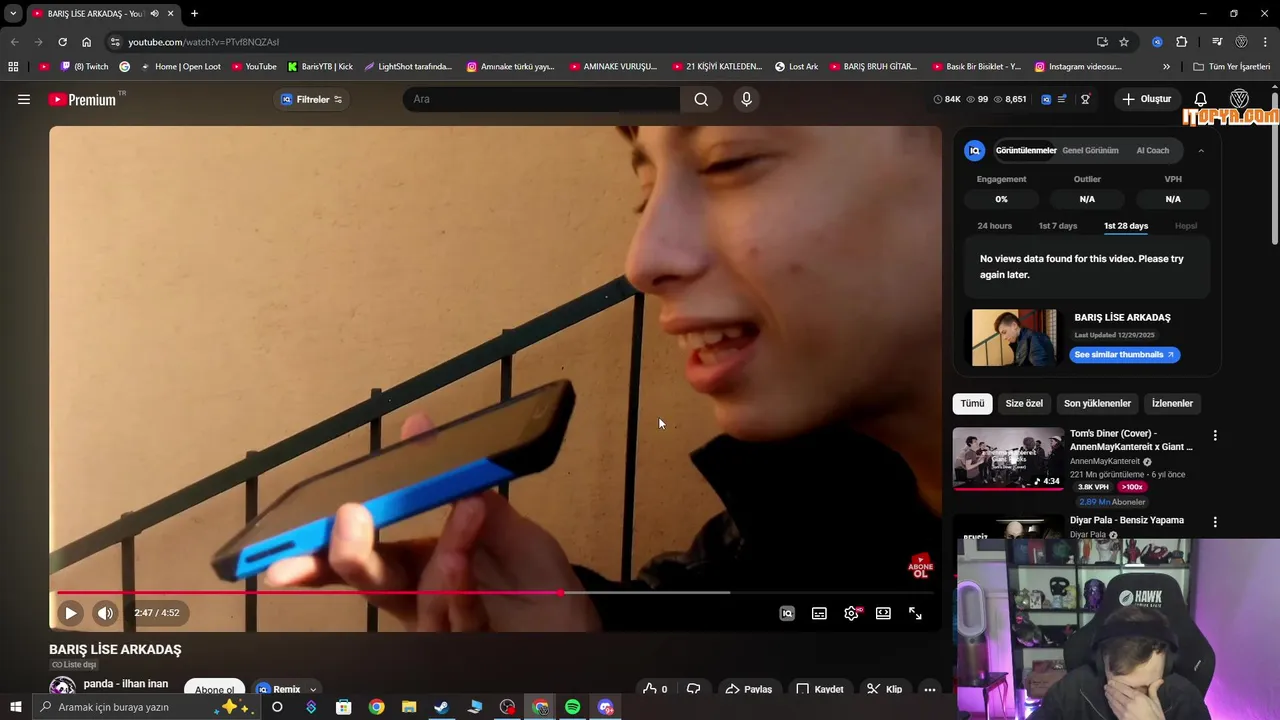Start voice search with microphone icon
The image size is (1280, 720).
pyautogui.click(x=746, y=99)
